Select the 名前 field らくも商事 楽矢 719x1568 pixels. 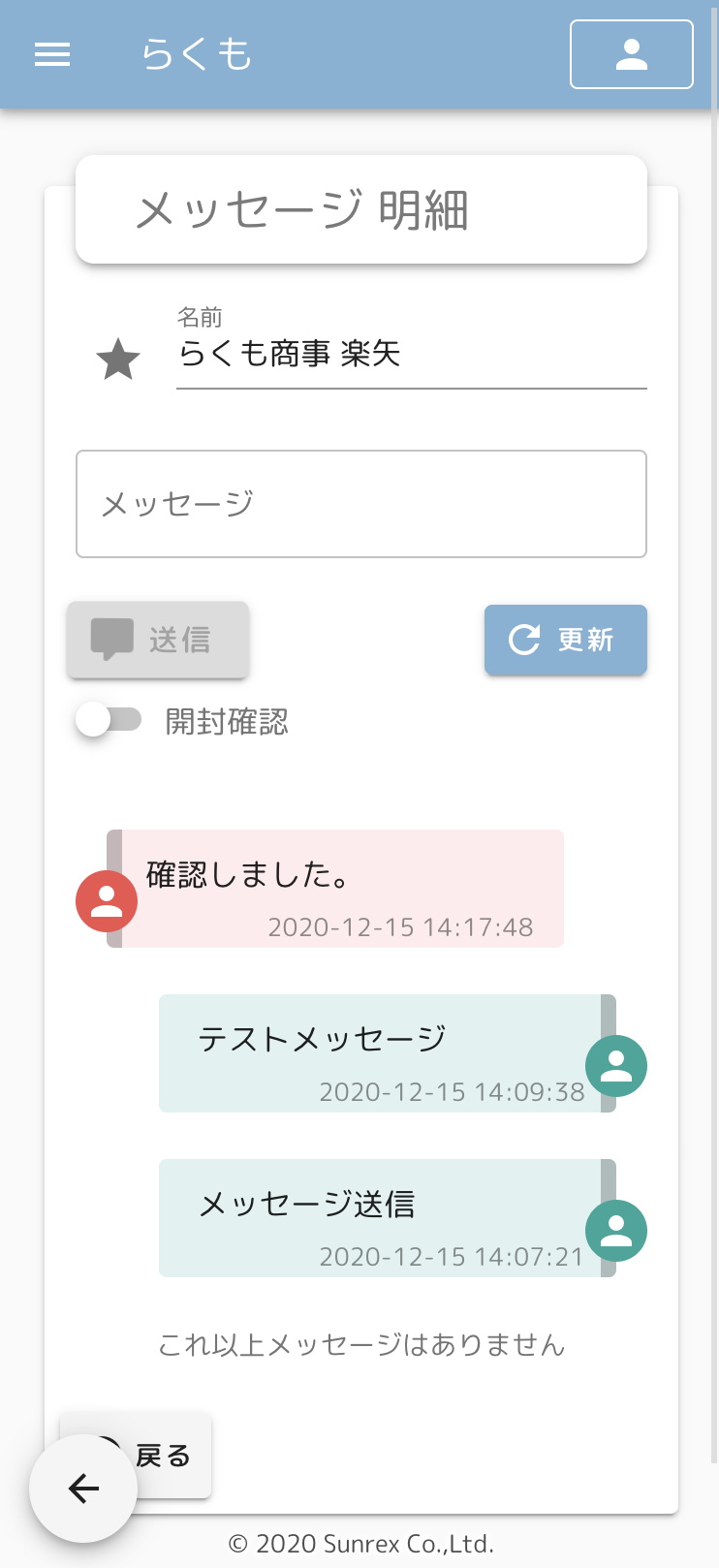click(411, 353)
